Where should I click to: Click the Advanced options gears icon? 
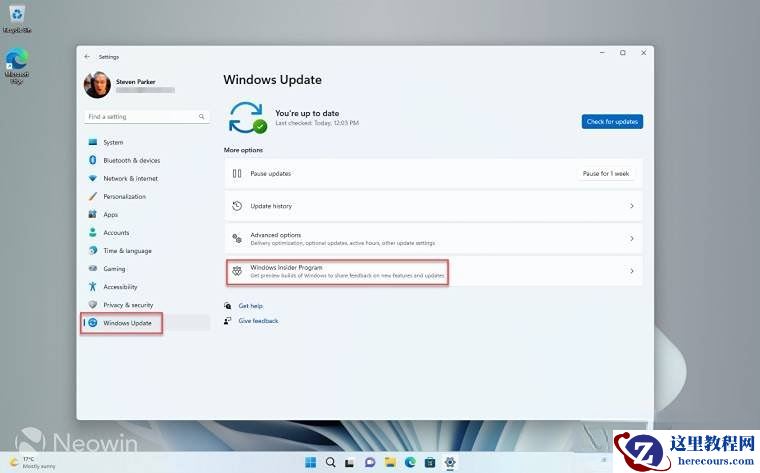point(237,238)
